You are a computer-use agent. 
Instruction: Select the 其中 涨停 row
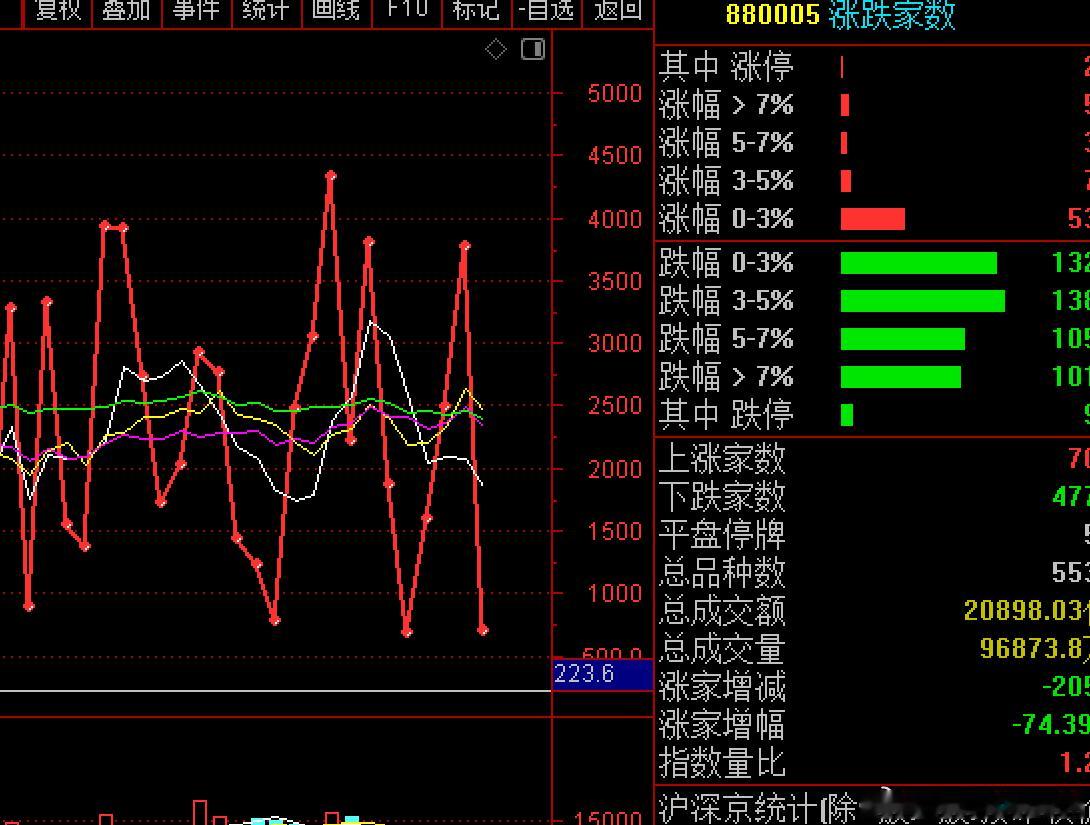pos(726,67)
